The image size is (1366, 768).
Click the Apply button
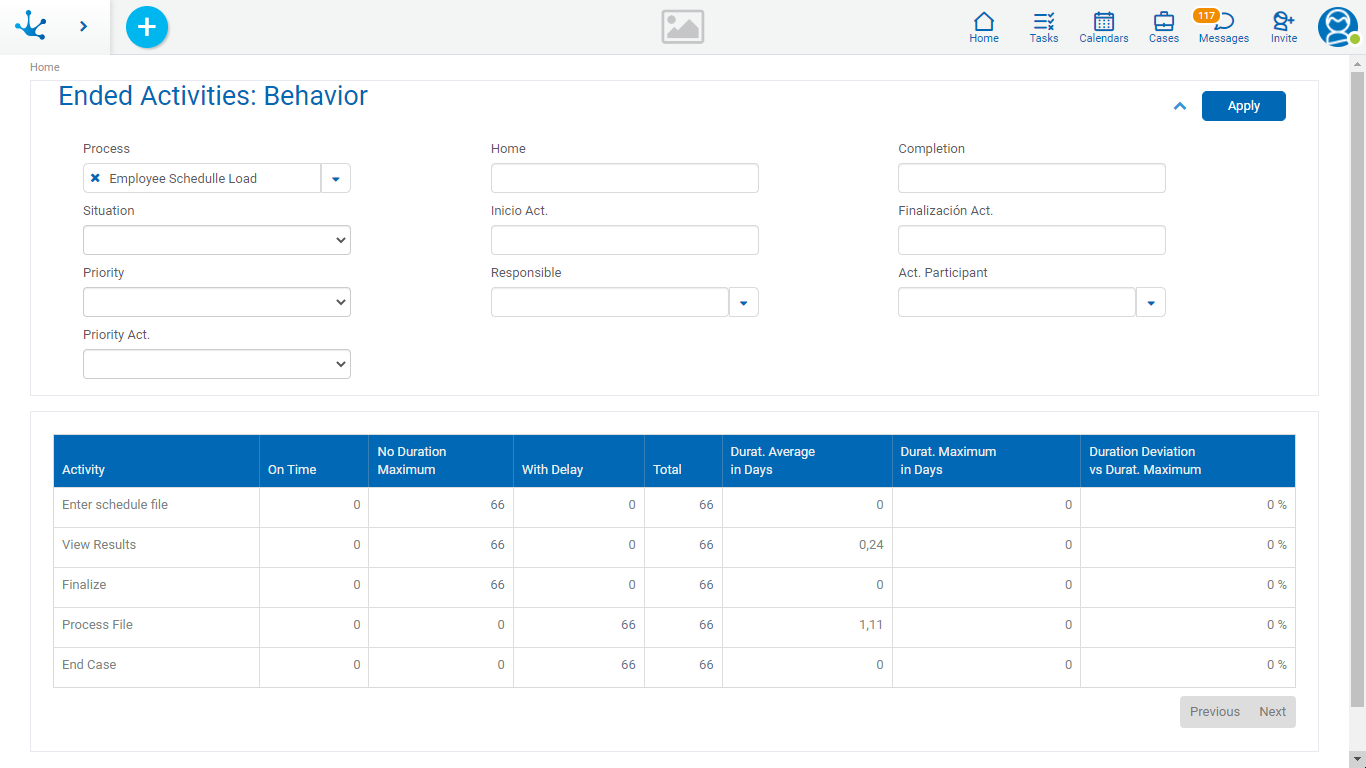[1243, 106]
